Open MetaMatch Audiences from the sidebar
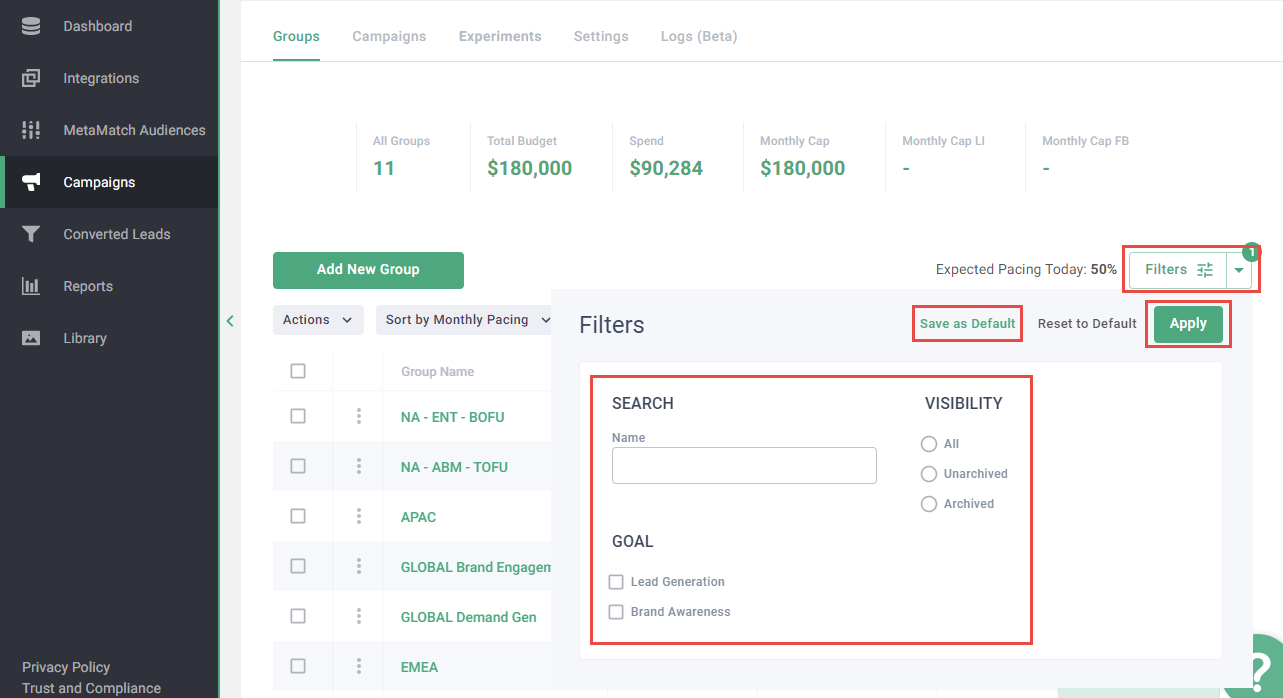This screenshot has width=1283, height=698. click(28, 130)
